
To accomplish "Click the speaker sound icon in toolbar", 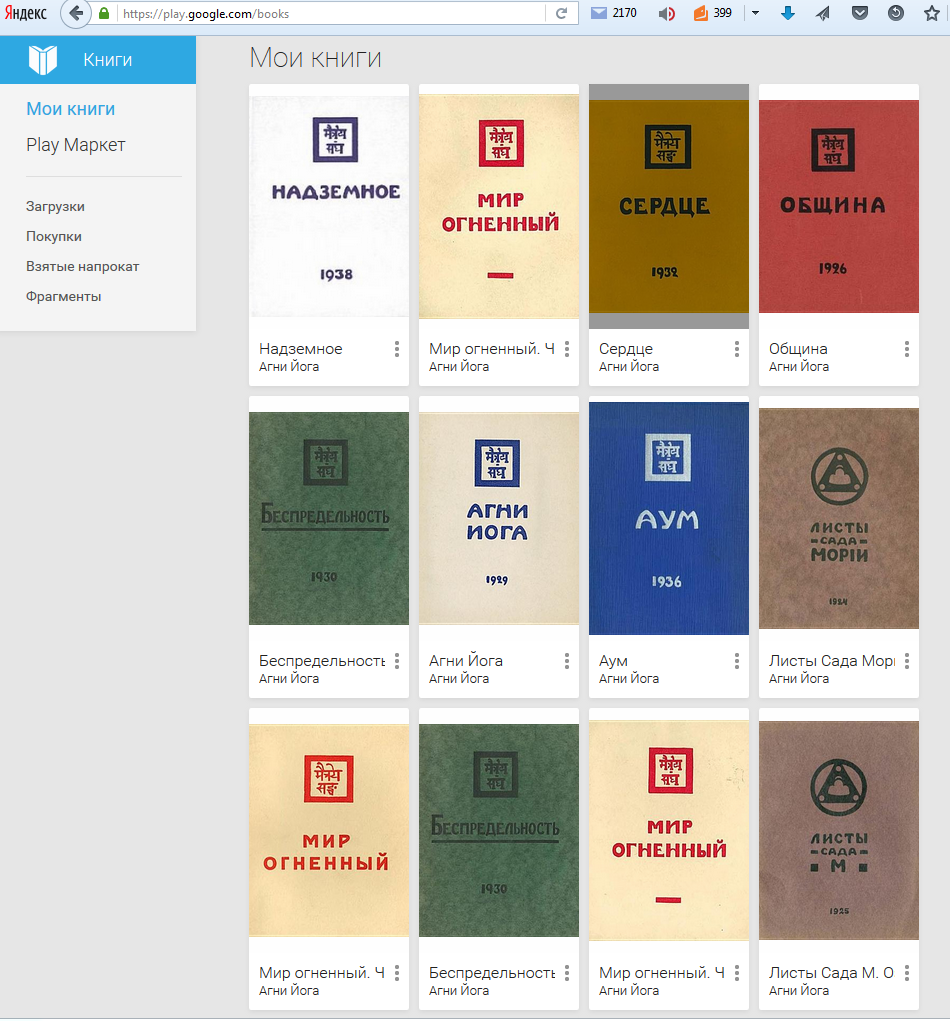I will (x=667, y=14).
